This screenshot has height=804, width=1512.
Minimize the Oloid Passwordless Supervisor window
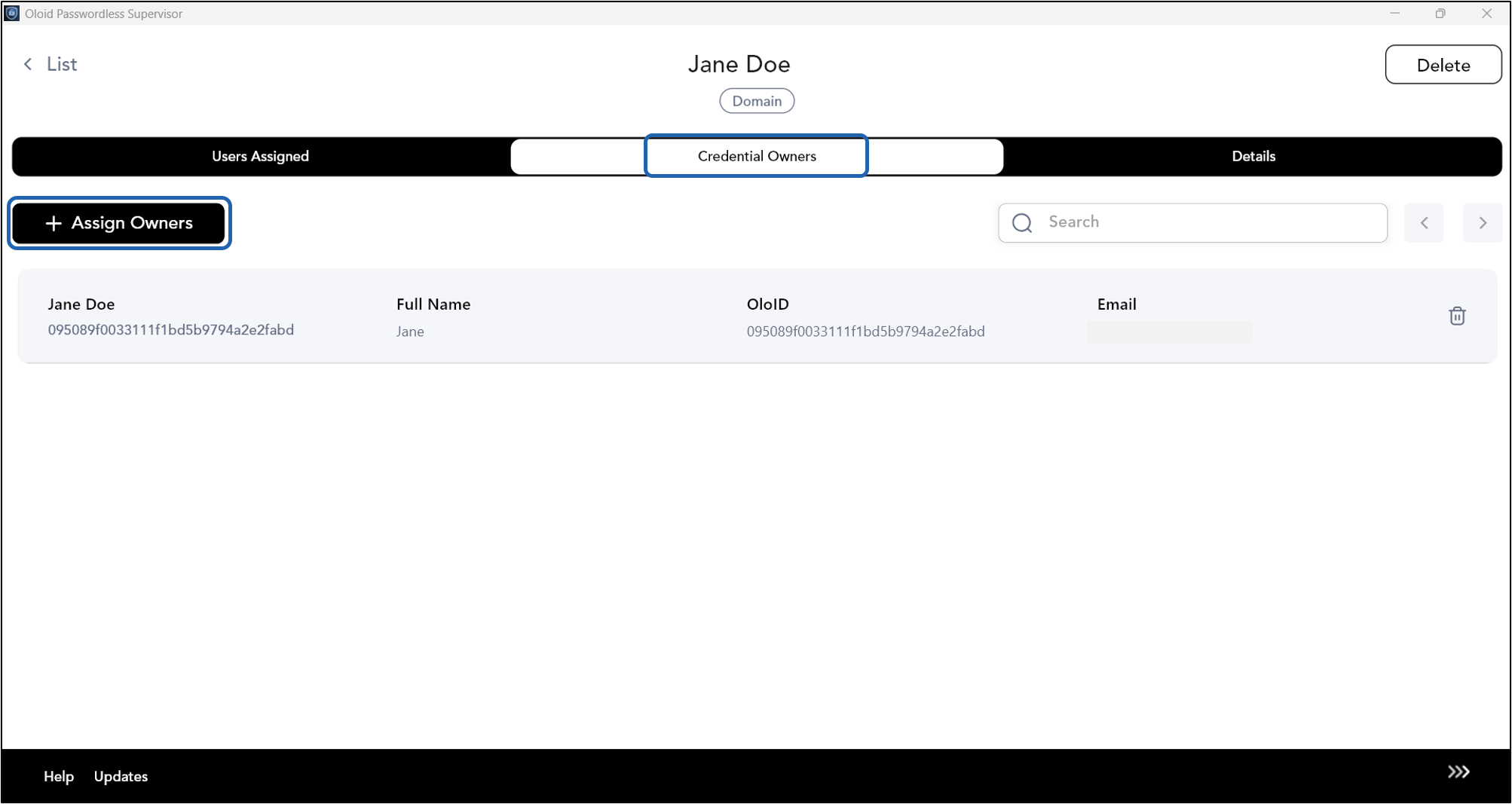click(1394, 13)
